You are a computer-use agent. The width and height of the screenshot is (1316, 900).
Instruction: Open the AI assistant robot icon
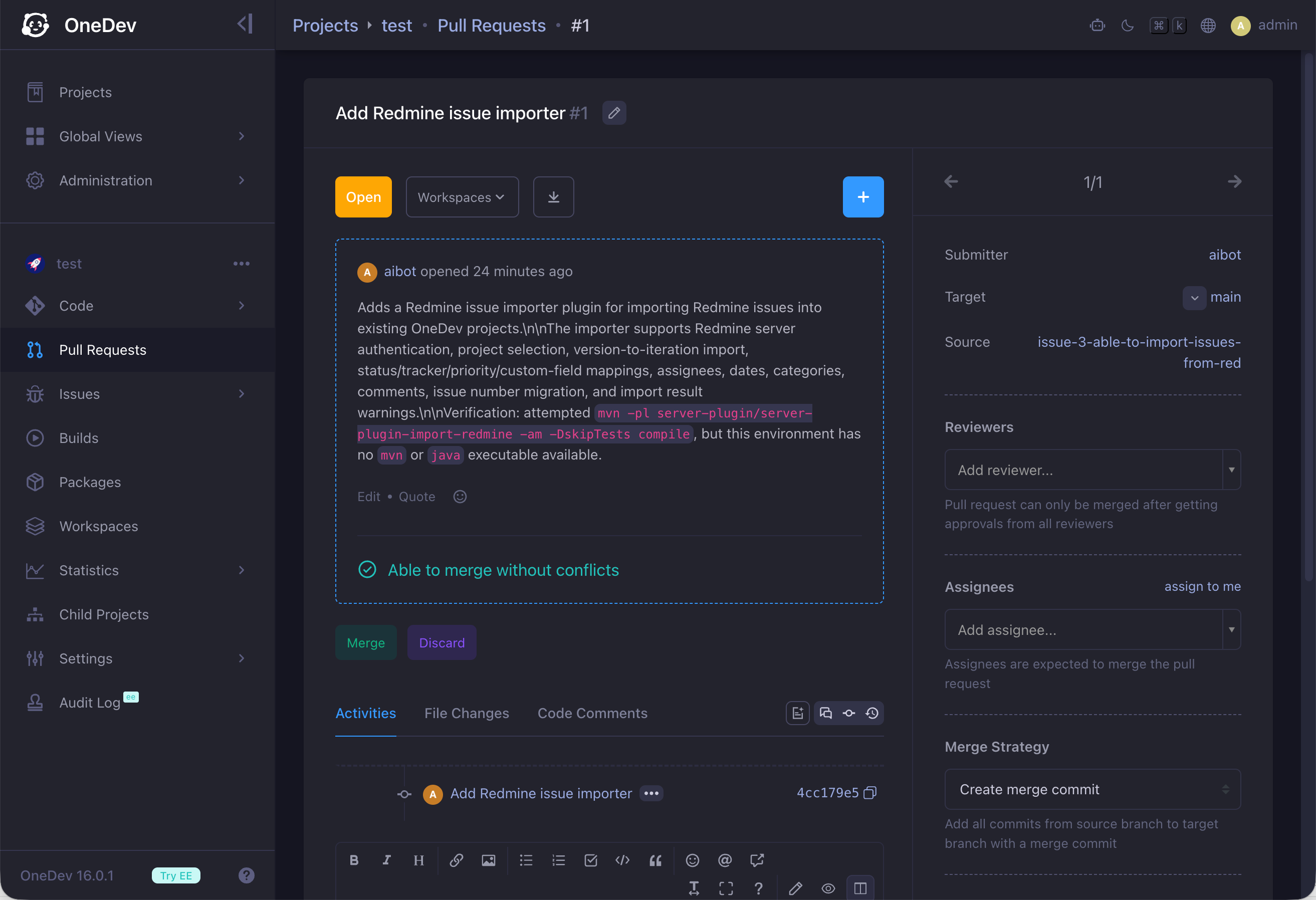tap(1098, 26)
